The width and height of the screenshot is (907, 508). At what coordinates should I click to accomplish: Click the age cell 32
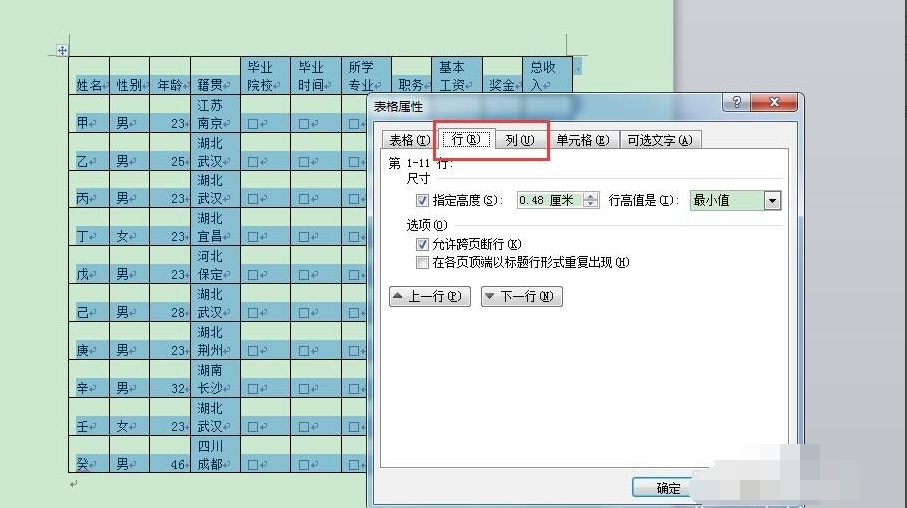(170, 379)
